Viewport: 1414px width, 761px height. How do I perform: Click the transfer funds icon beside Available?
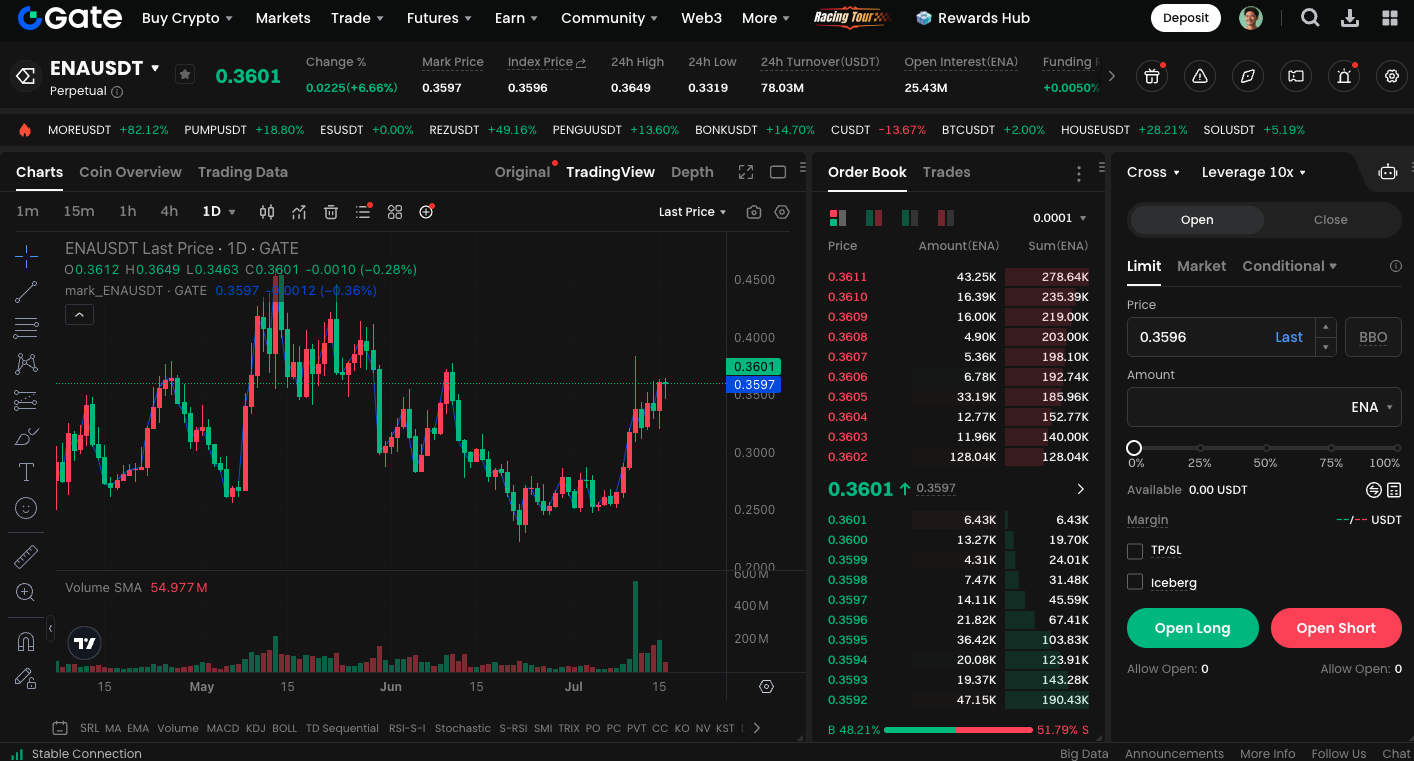tap(1374, 490)
